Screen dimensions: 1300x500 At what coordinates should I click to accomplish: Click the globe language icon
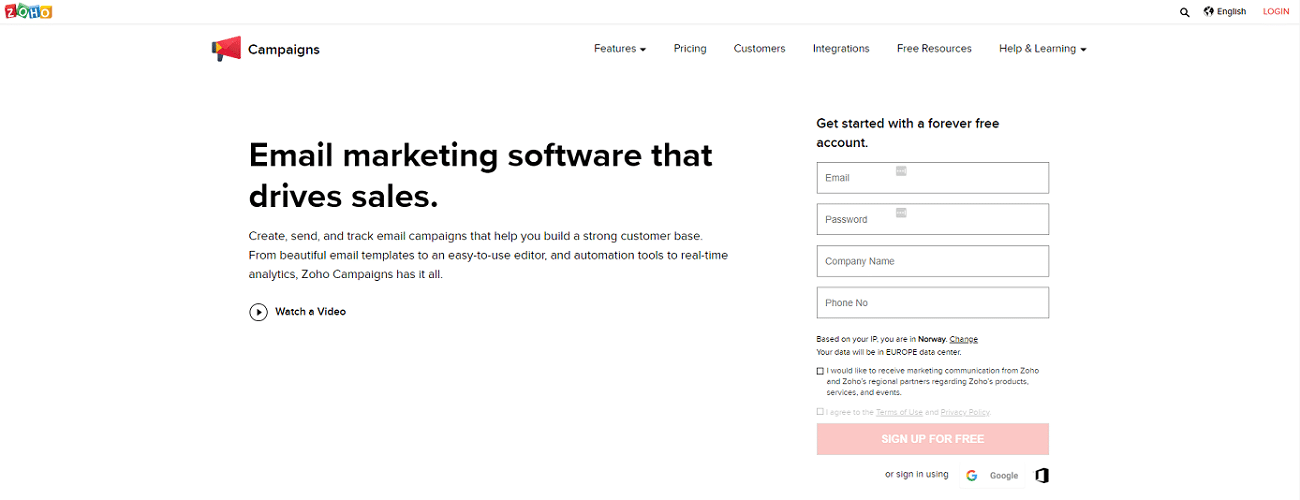coord(1209,11)
